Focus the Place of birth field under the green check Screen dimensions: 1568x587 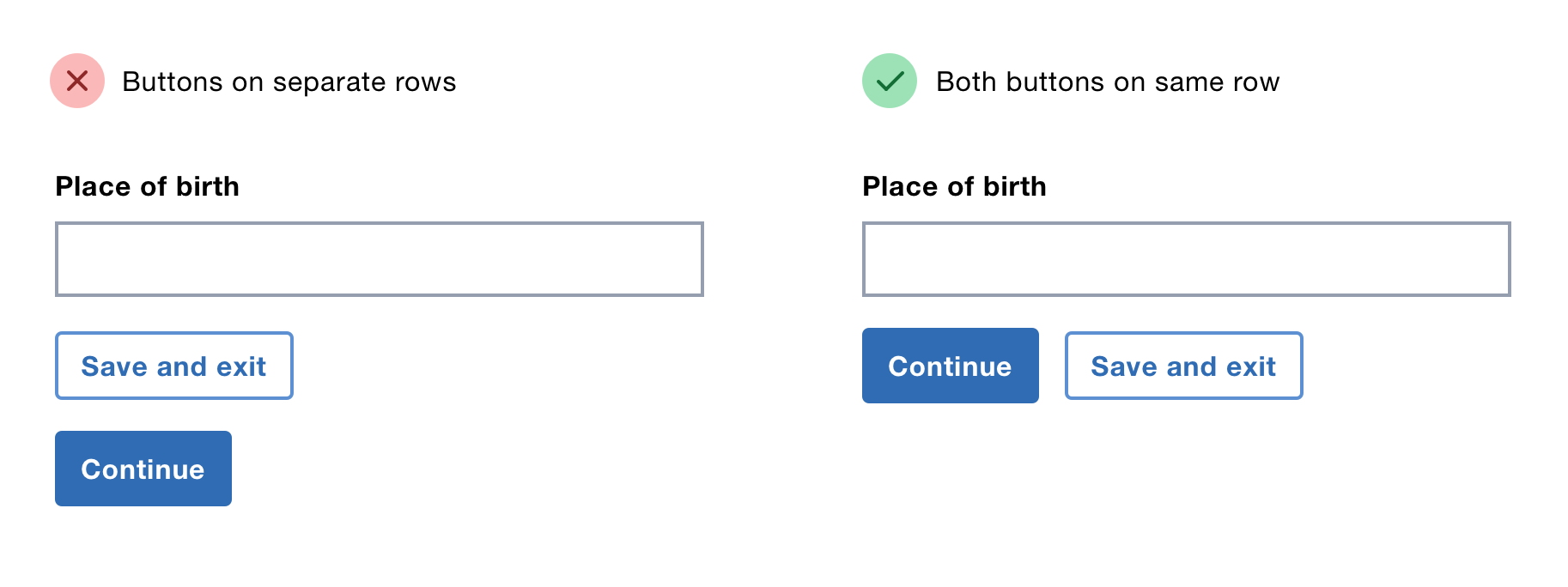tap(1186, 259)
